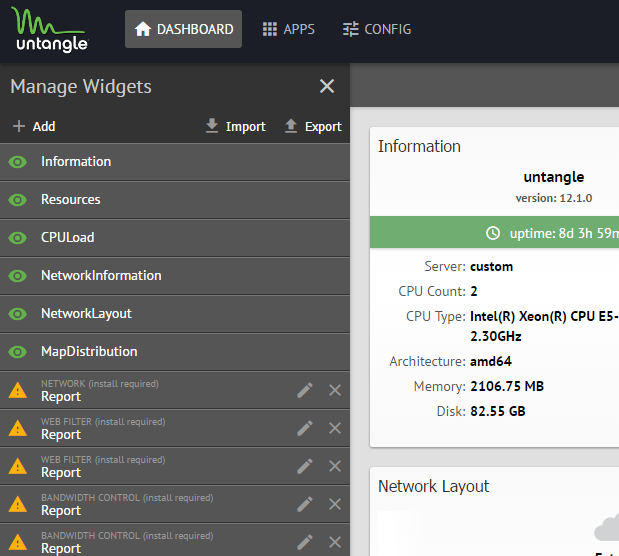Screen dimensions: 619x556
Task: Click the Manage Widgets heading
Action: (x=81, y=87)
